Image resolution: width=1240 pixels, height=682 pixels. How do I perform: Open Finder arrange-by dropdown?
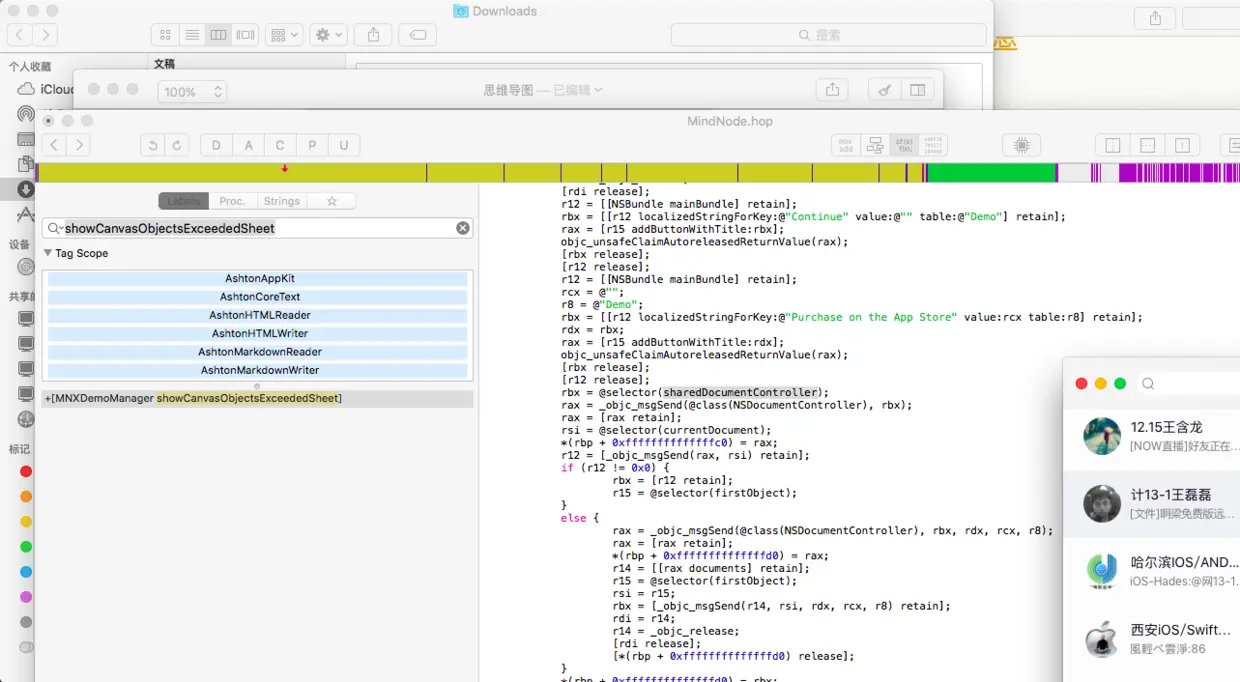coord(284,34)
